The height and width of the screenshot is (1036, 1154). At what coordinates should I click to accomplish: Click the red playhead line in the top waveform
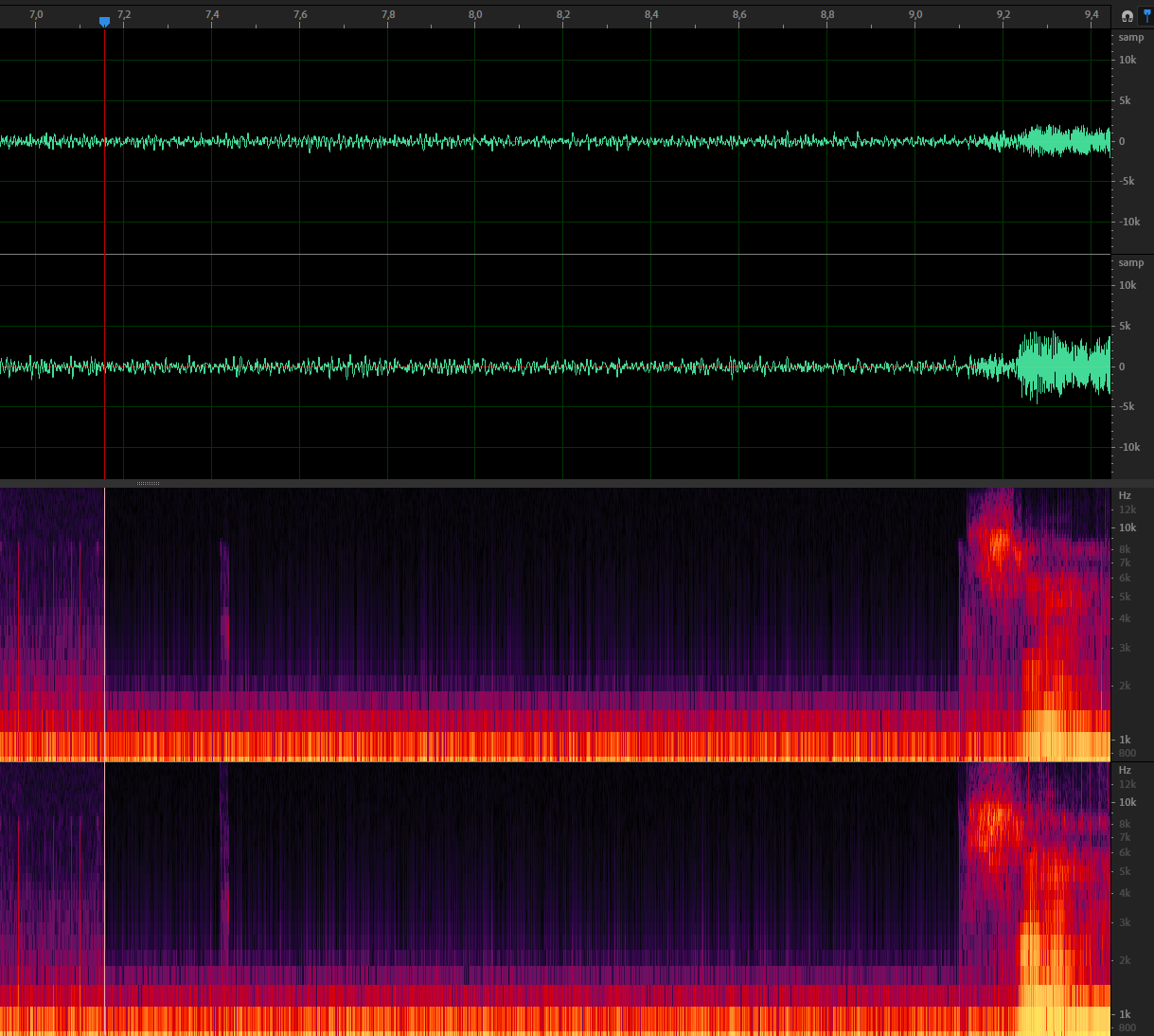(x=104, y=189)
